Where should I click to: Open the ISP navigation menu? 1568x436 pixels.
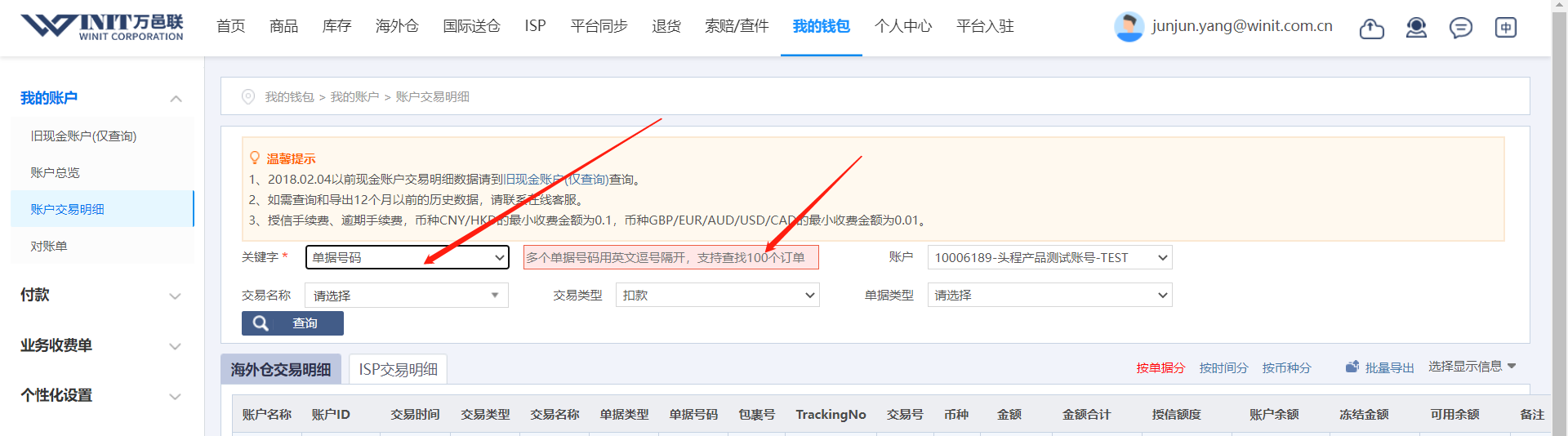tap(535, 26)
